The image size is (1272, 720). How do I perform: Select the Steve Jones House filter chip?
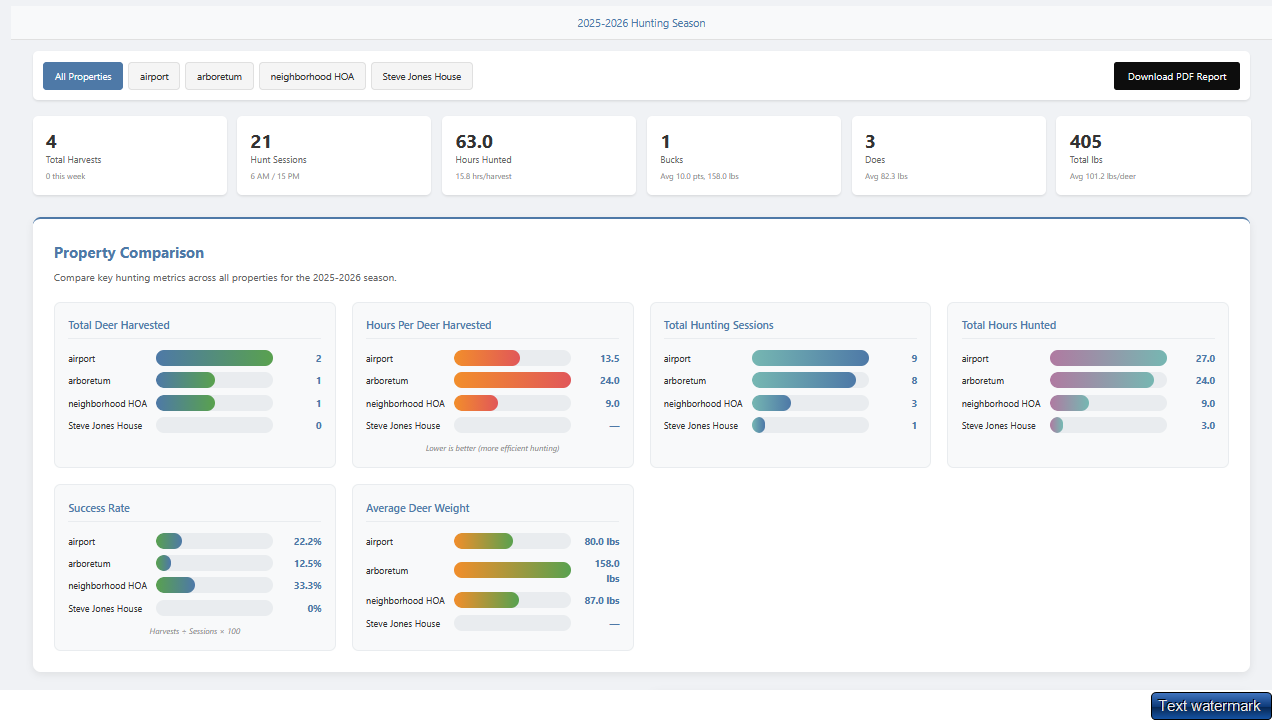pos(421,76)
